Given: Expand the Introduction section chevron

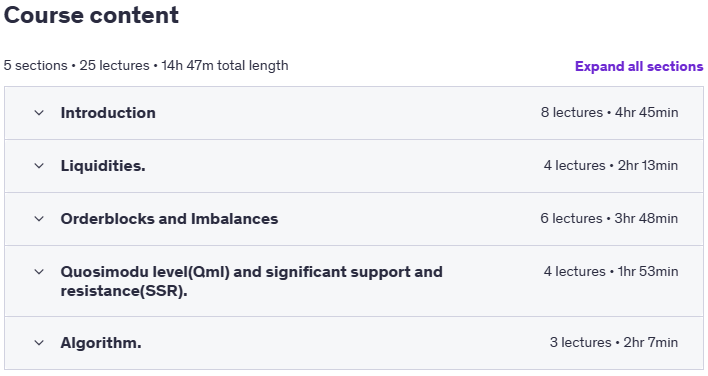Looking at the screenshot, I should pyautogui.click(x=39, y=113).
